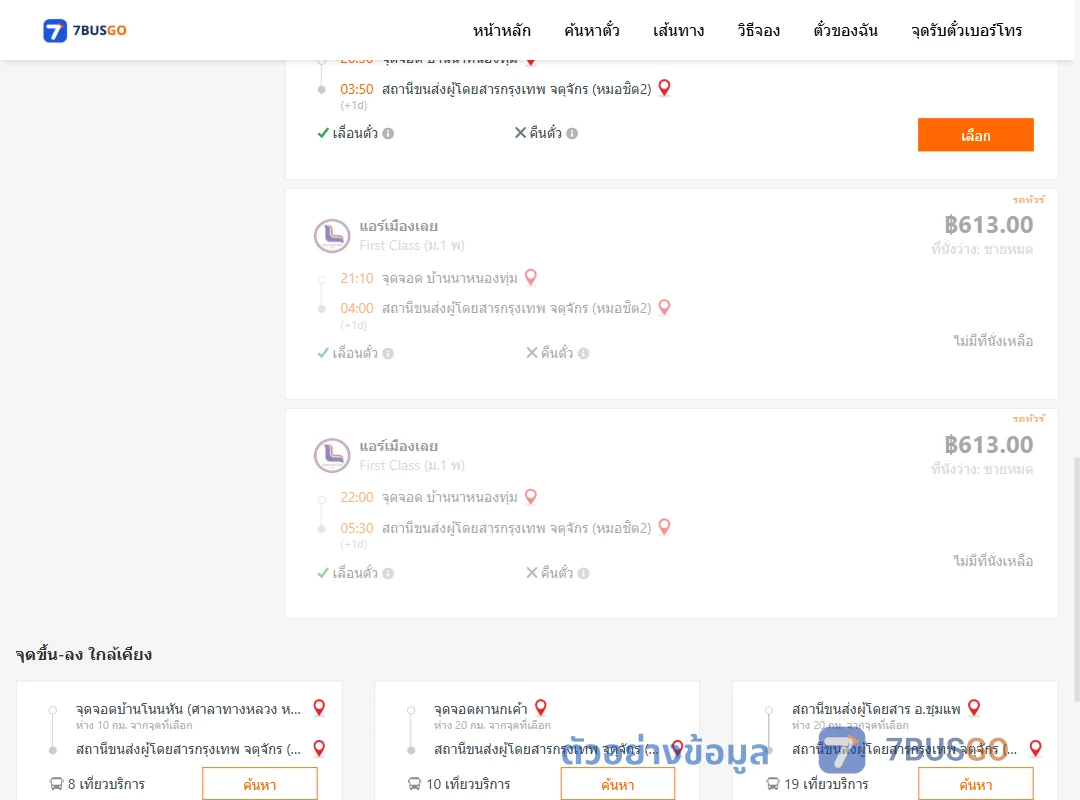Image resolution: width=1080 pixels, height=800 pixels.
Task: Open map pin for 03:50 Mo Chit 2 arrival
Action: [x=665, y=88]
